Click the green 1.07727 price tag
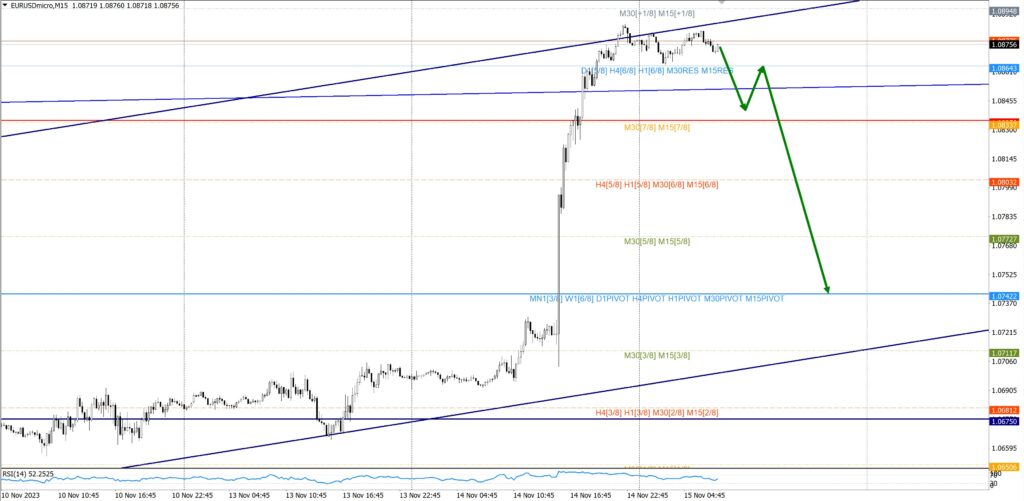 click(1004, 239)
